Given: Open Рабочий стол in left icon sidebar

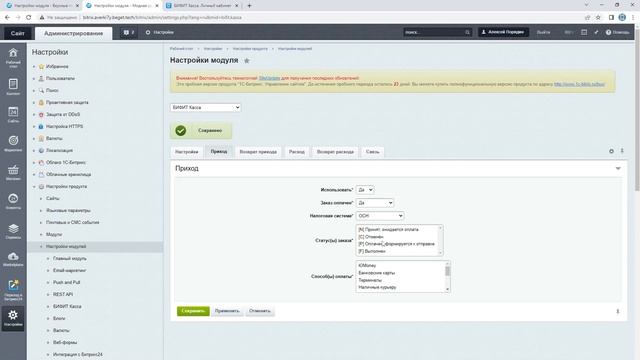Looking at the screenshot, I should [x=13, y=57].
